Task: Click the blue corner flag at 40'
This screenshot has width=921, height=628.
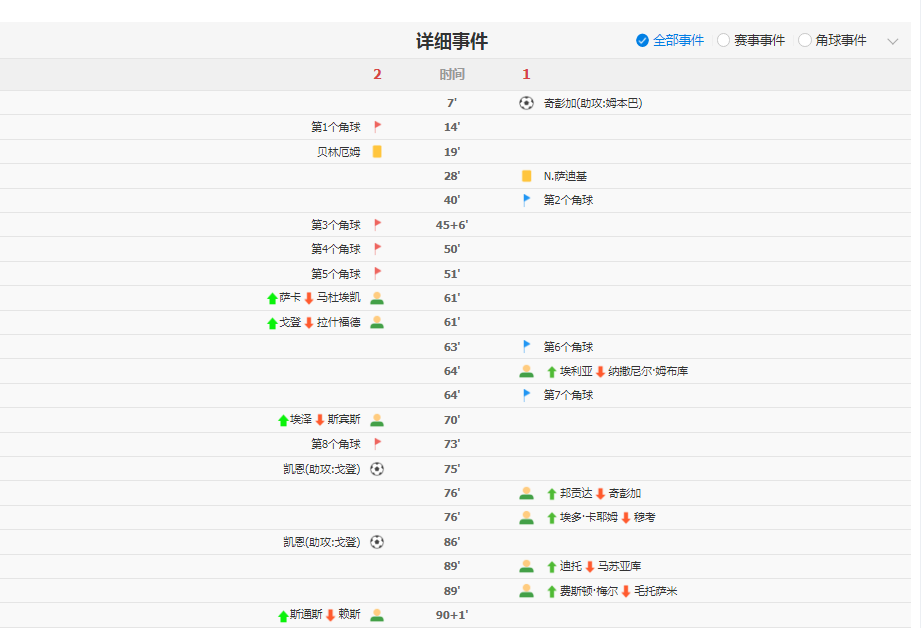Action: click(526, 200)
